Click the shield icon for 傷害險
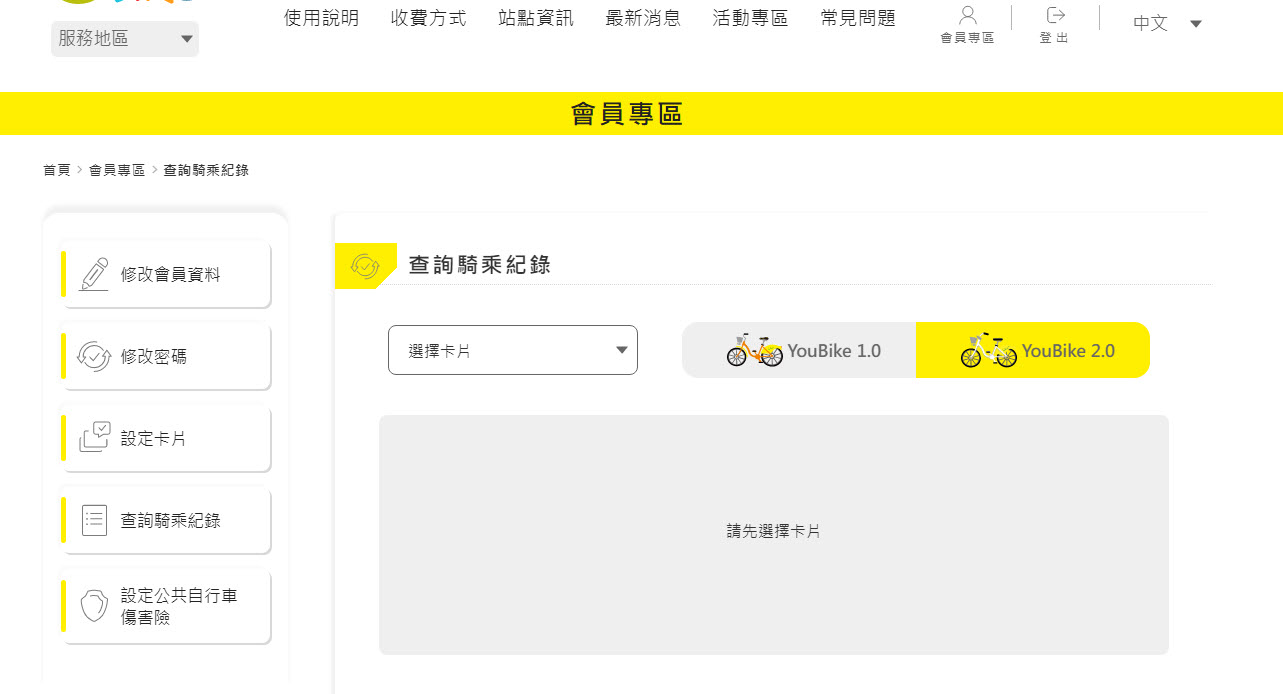Viewport: 1283px width, 694px height. (x=94, y=606)
